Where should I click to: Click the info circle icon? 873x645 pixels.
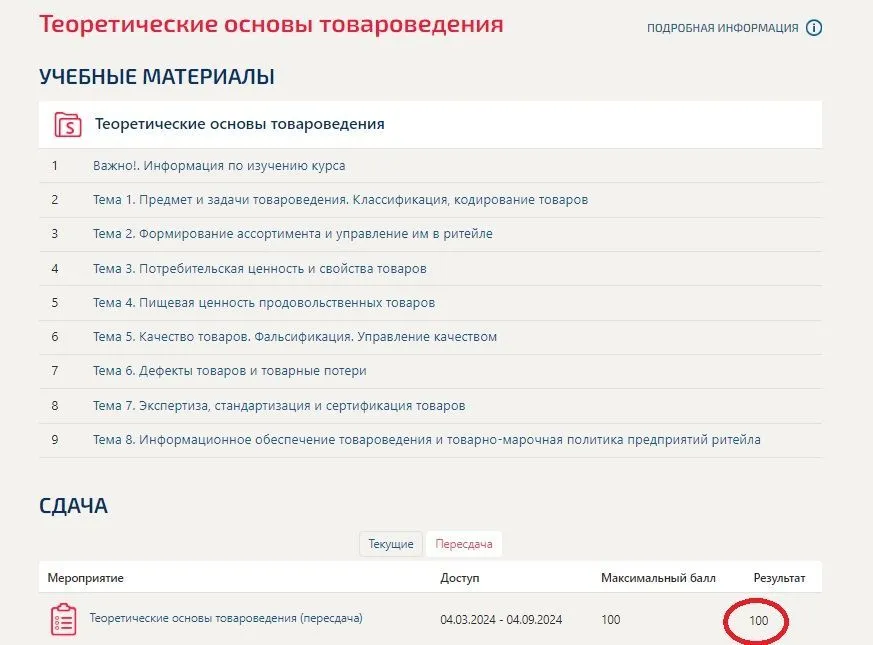[814, 28]
